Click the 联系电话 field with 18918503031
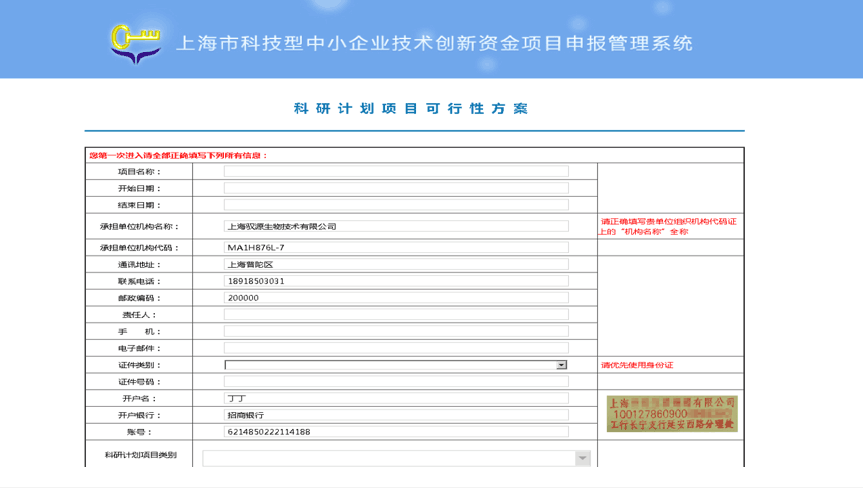Screen dimensions: 863x488 396,281
